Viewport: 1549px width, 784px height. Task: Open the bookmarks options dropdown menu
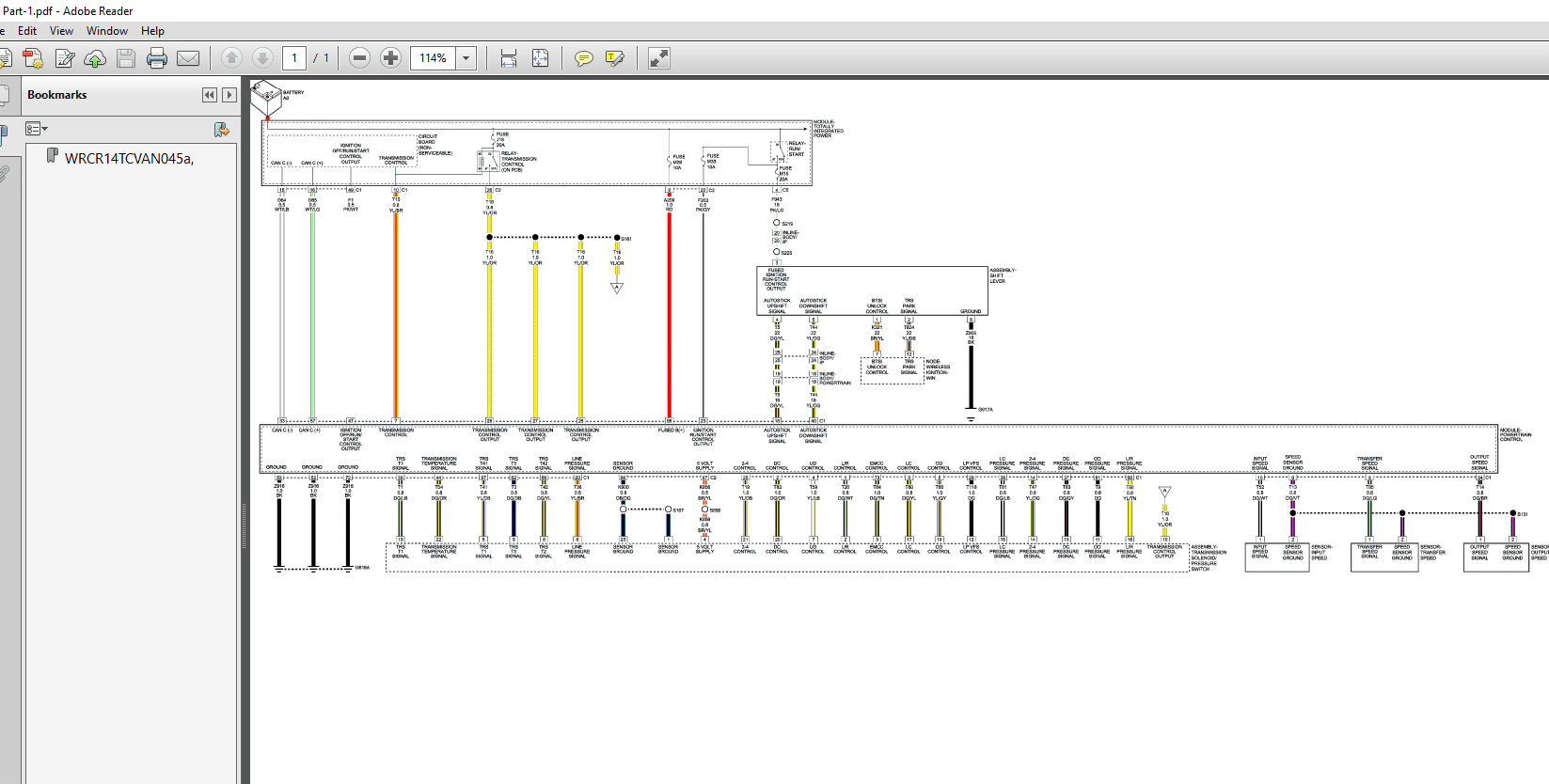(36, 129)
